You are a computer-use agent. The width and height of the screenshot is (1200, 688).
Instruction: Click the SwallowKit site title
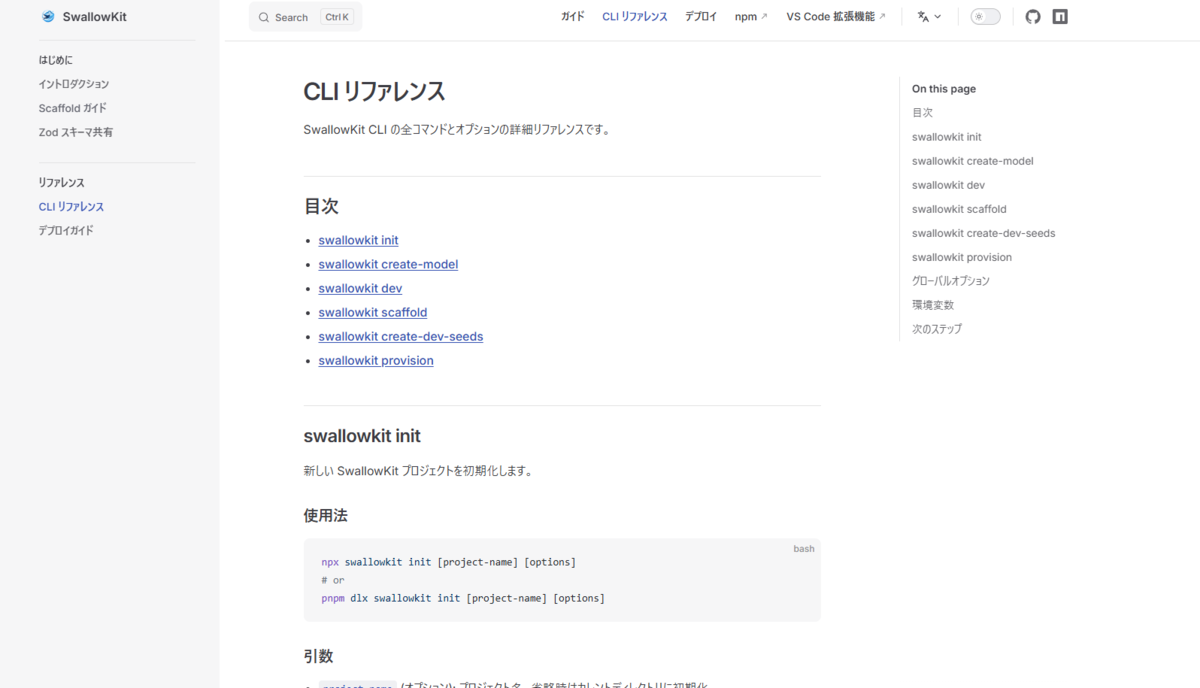pos(94,17)
